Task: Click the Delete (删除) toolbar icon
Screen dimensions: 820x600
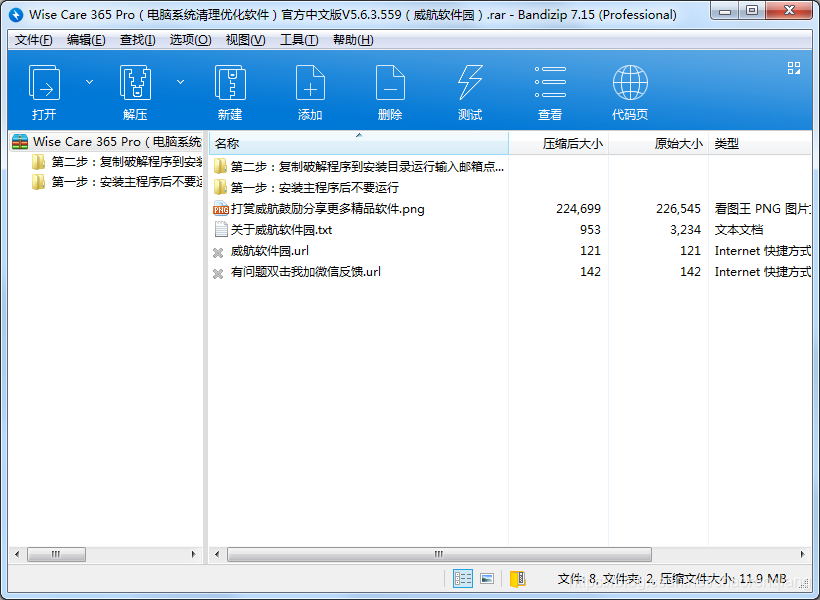Action: [x=390, y=83]
